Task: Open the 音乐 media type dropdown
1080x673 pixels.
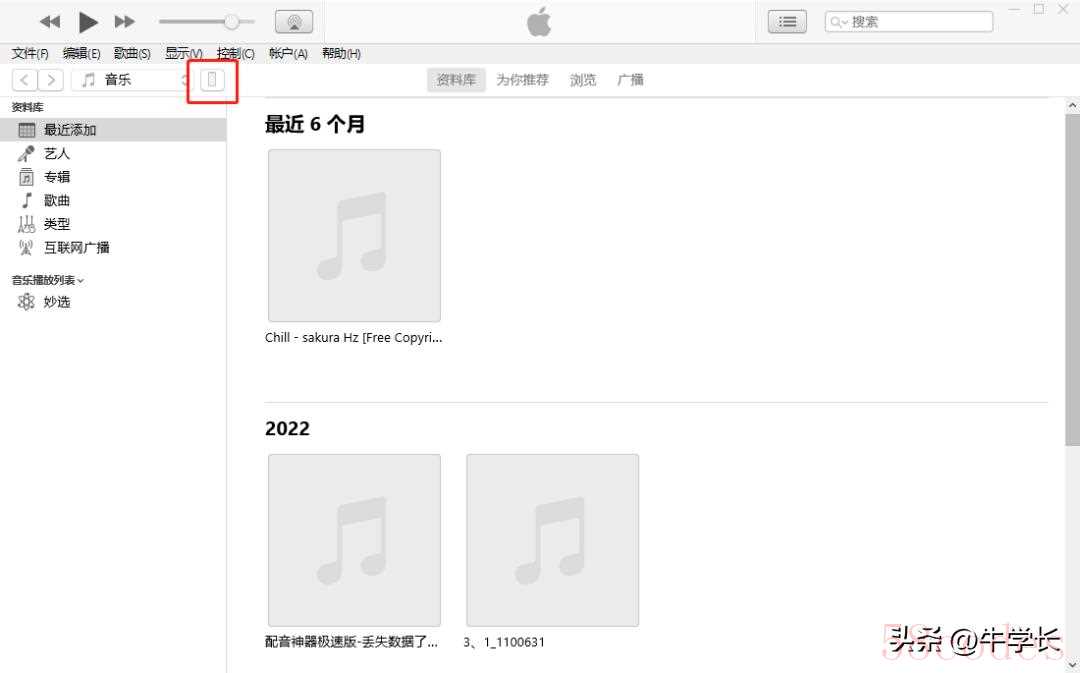Action: [x=131, y=80]
